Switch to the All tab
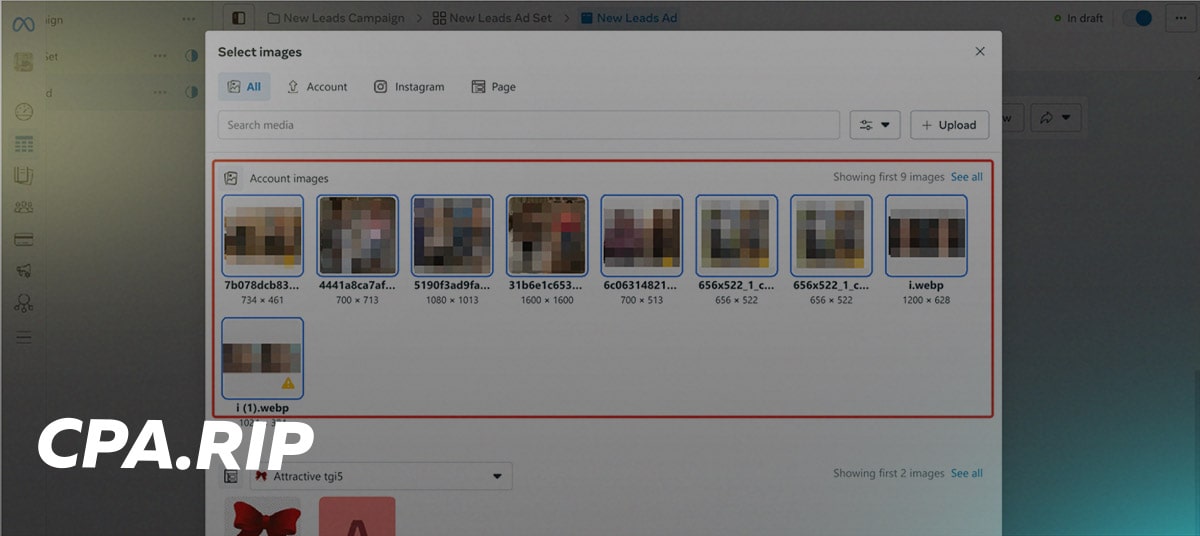The image size is (1200, 536). 243,87
